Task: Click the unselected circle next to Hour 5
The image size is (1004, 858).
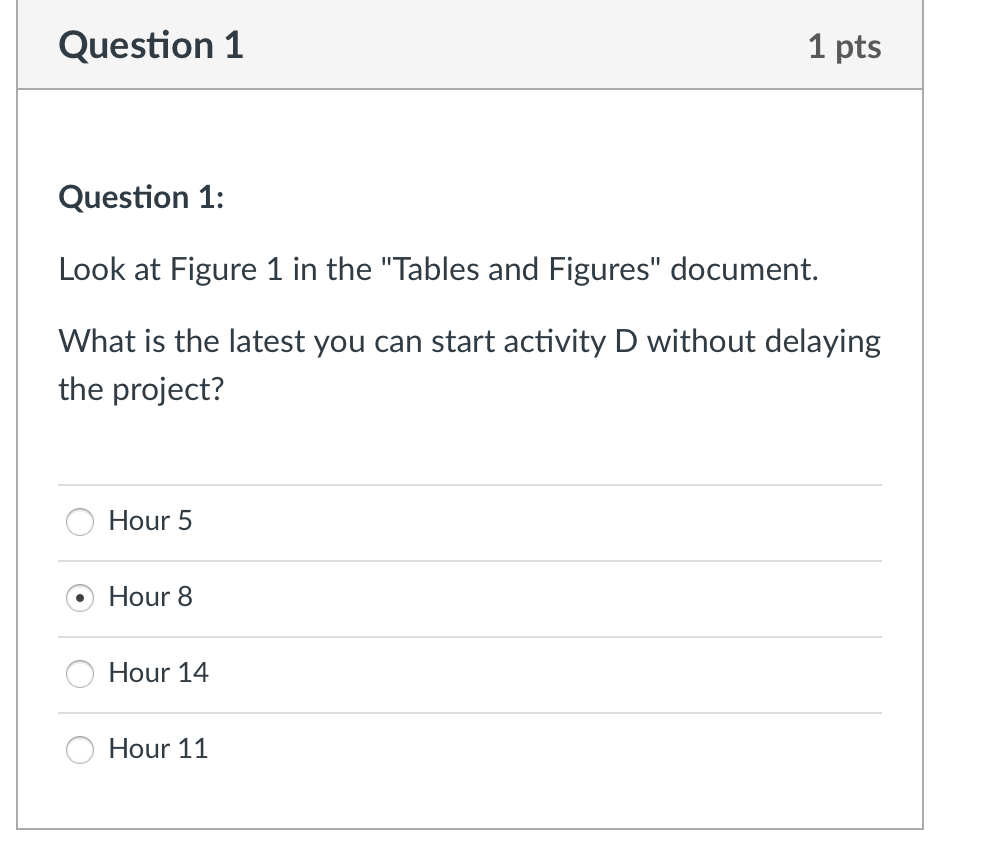Action: (80, 522)
